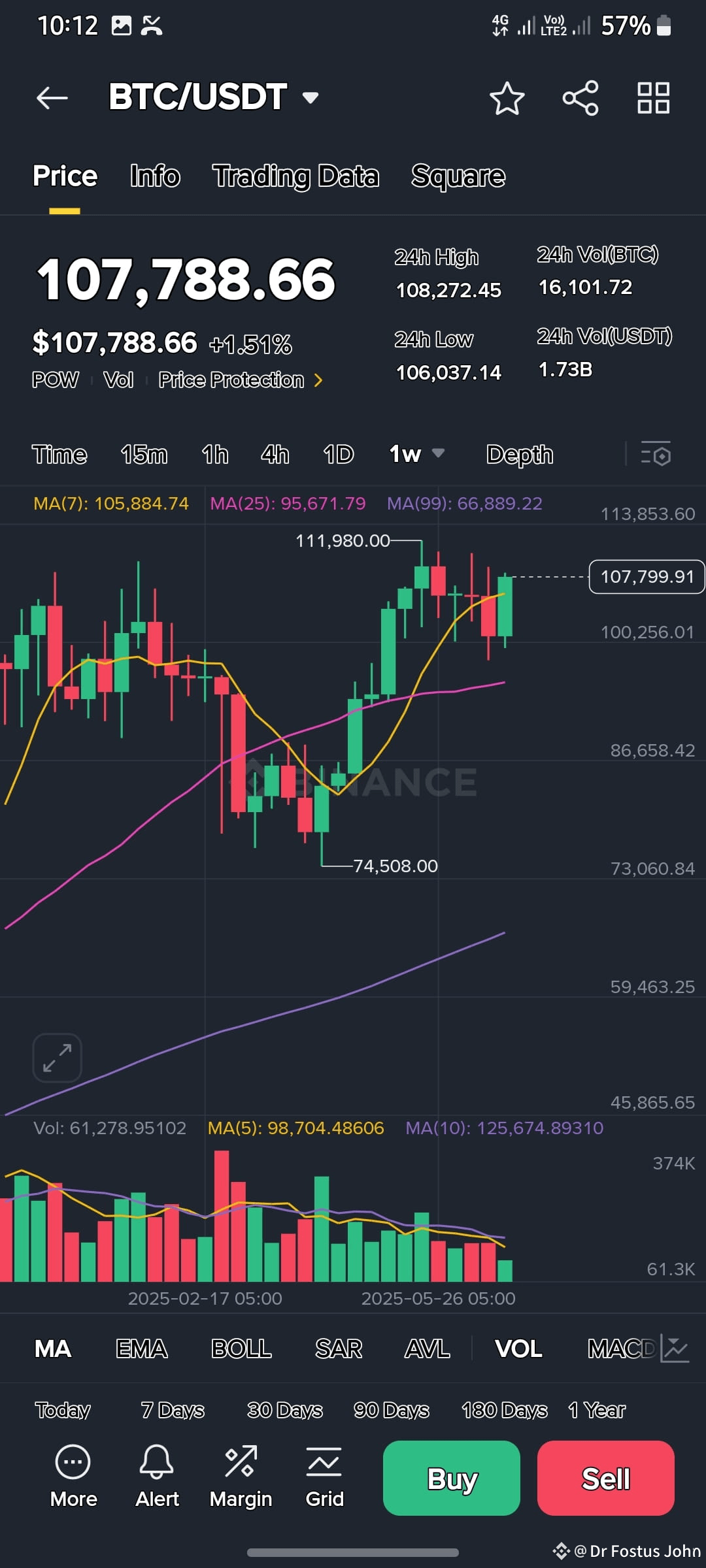The image size is (706, 1568).
Task: Tap the 74,508.00 low price marker
Action: pos(395,866)
